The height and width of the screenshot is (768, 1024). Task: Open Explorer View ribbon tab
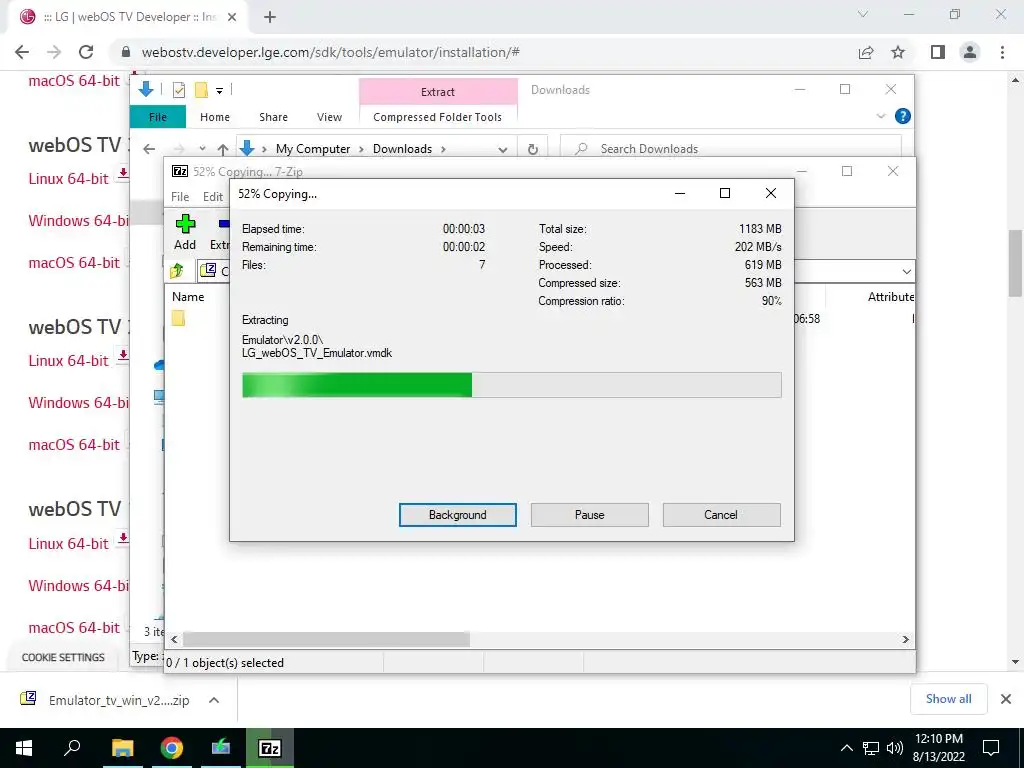pyautogui.click(x=329, y=117)
